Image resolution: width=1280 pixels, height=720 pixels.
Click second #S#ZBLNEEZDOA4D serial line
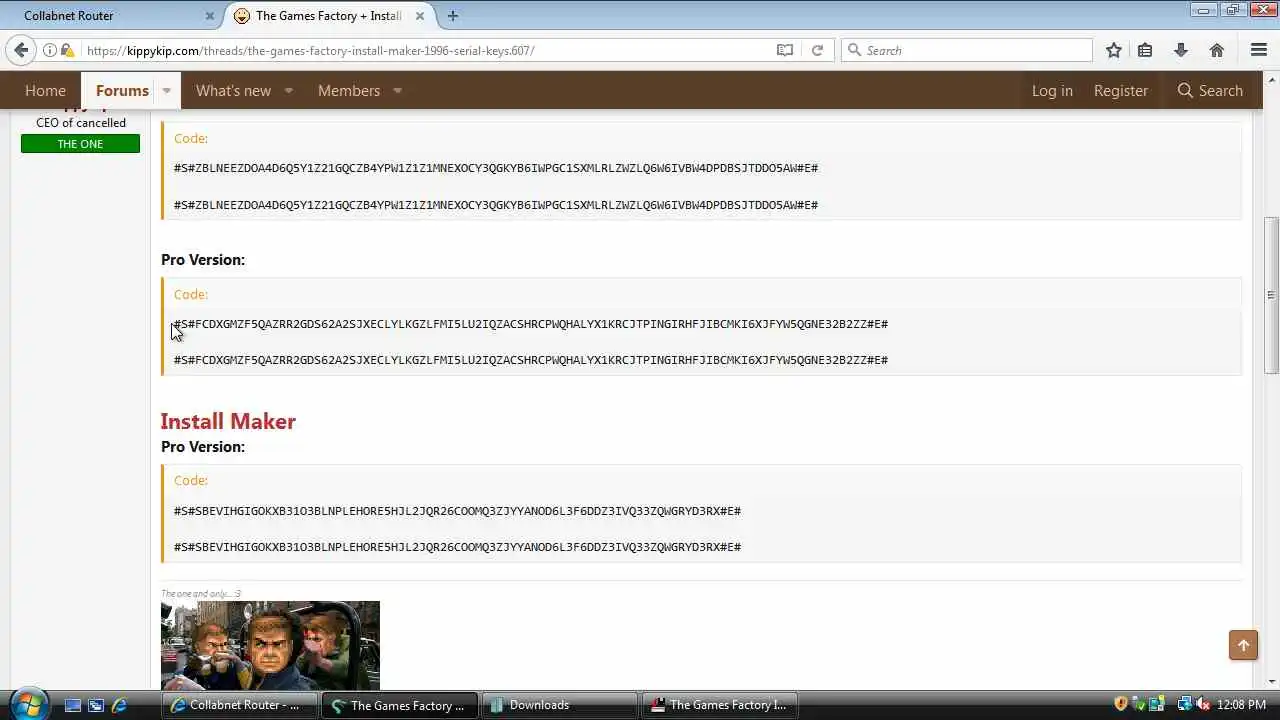tap(496, 205)
